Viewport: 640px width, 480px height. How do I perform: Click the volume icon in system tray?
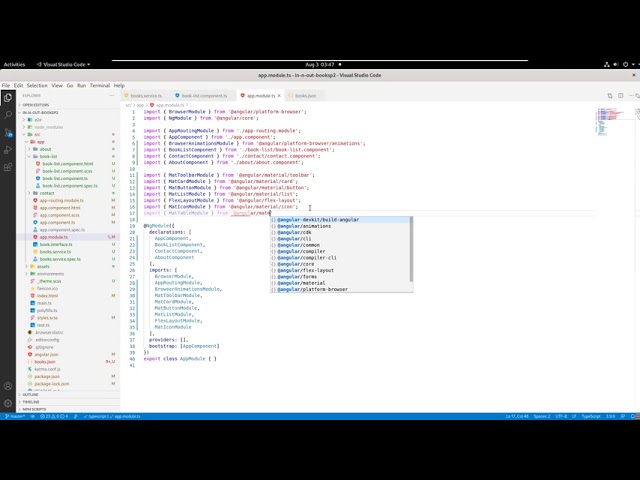click(616, 64)
